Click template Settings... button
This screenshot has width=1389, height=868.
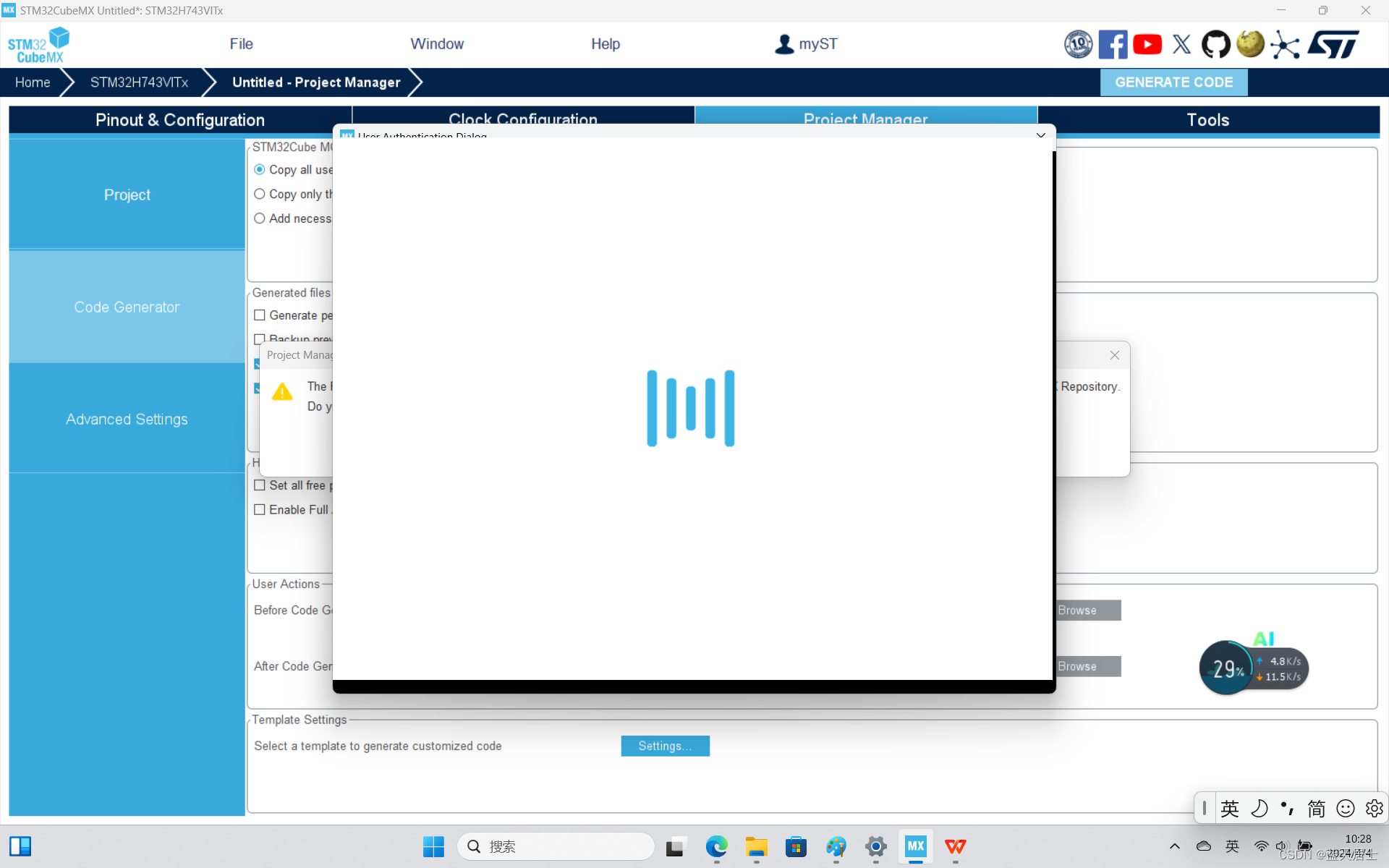tap(665, 746)
